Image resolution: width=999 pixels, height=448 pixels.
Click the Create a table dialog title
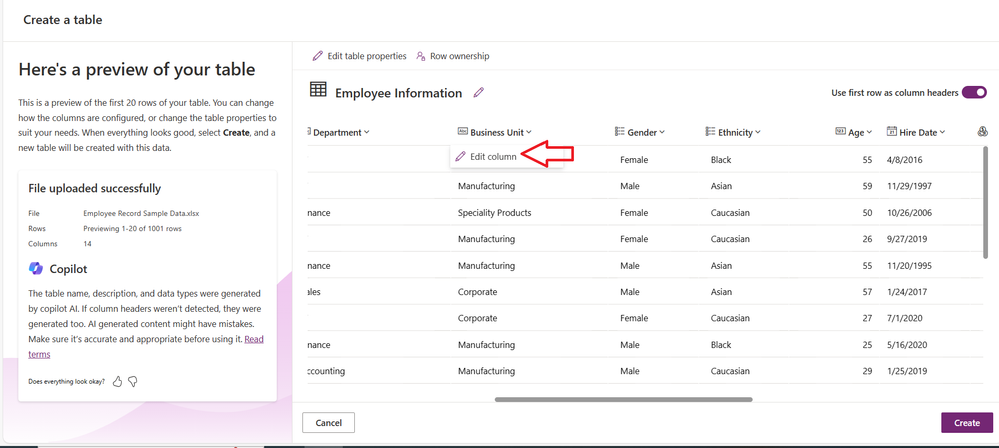[62, 20]
